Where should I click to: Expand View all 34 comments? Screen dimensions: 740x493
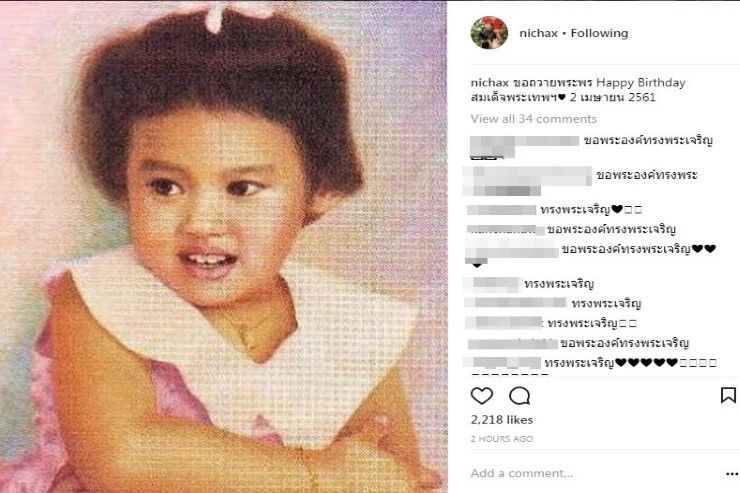tap(534, 119)
